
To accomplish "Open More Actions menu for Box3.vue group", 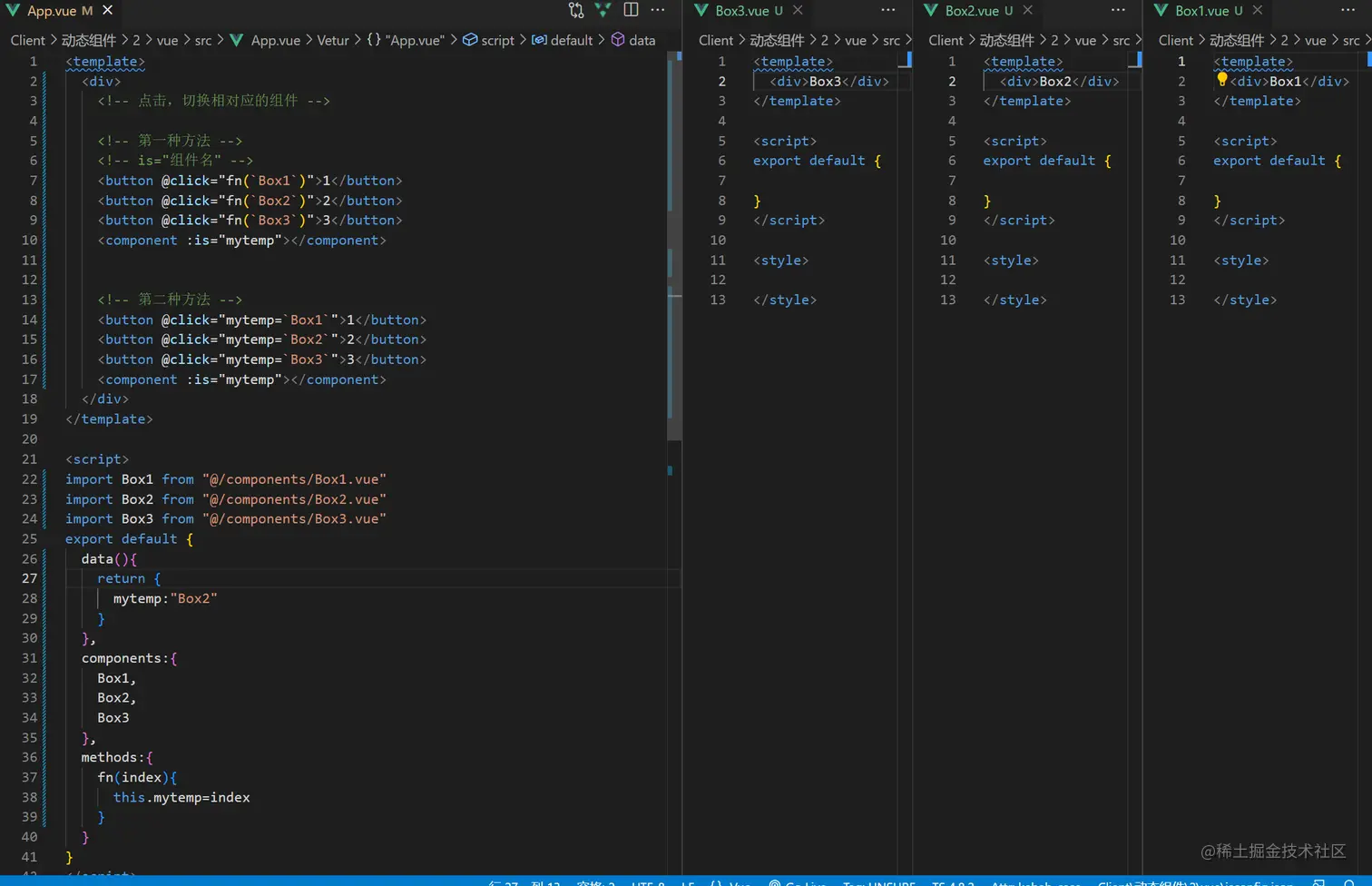I will [887, 10].
